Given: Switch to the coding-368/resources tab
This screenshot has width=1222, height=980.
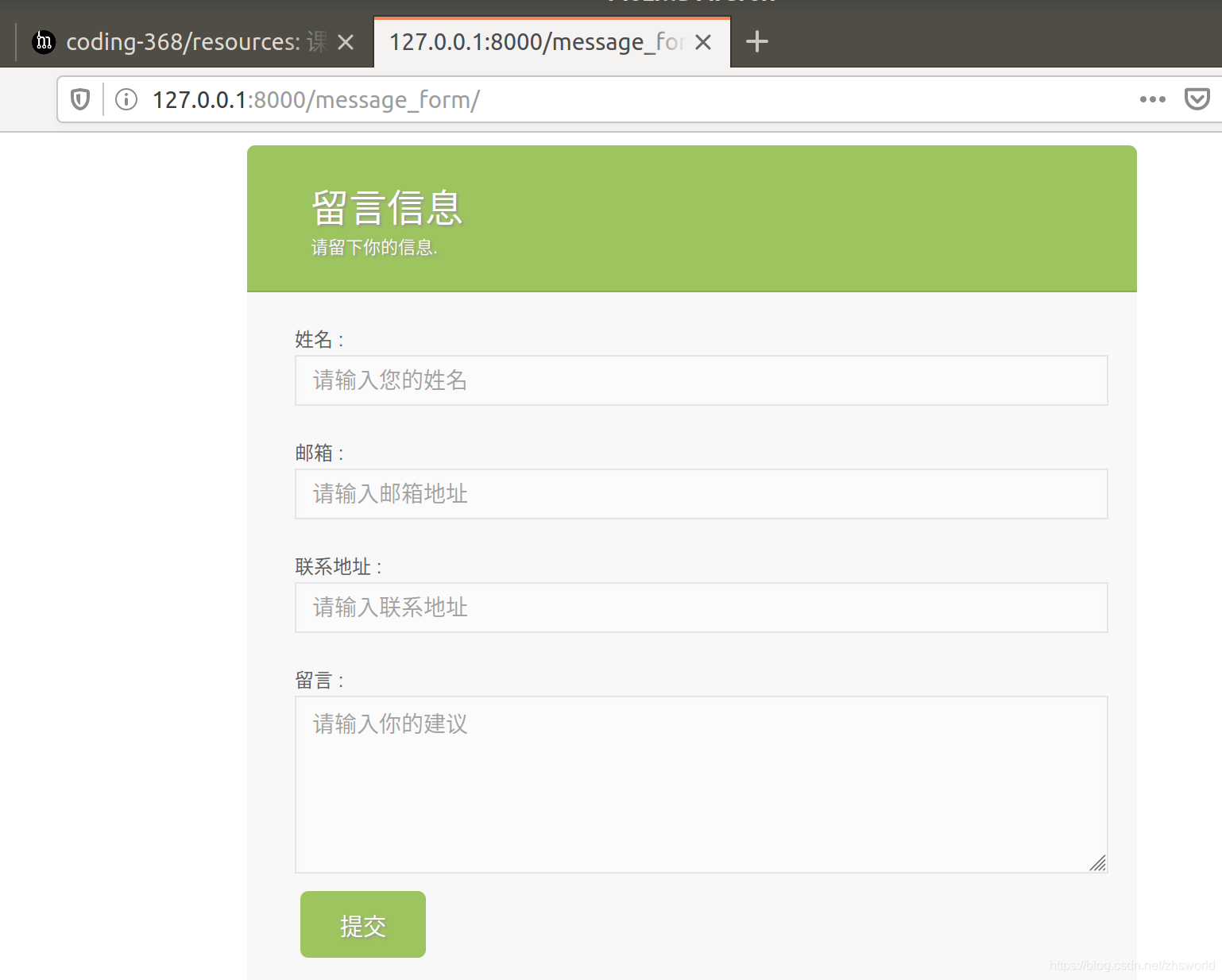Looking at the screenshot, I should click(195, 41).
